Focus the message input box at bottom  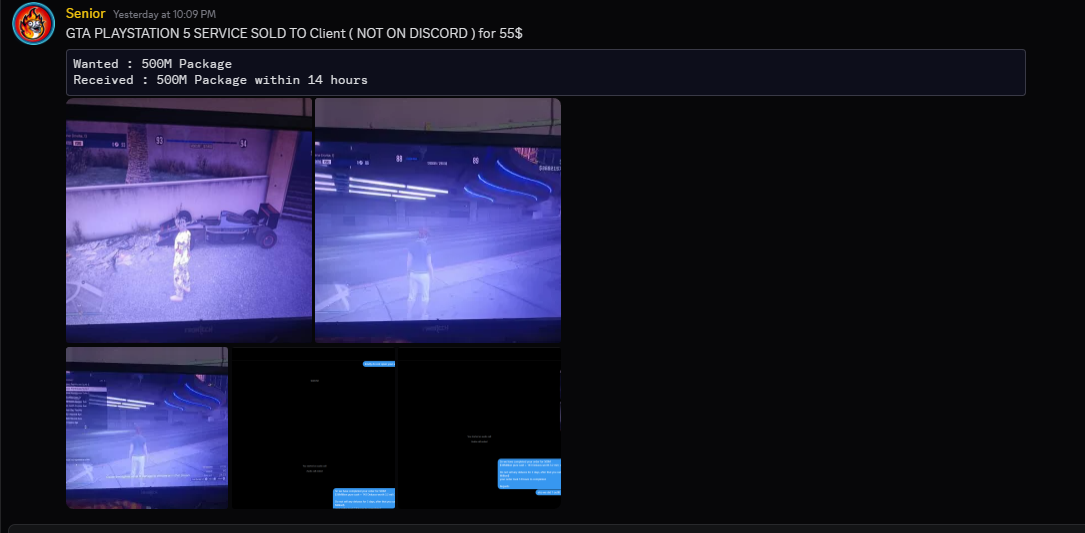(x=542, y=527)
